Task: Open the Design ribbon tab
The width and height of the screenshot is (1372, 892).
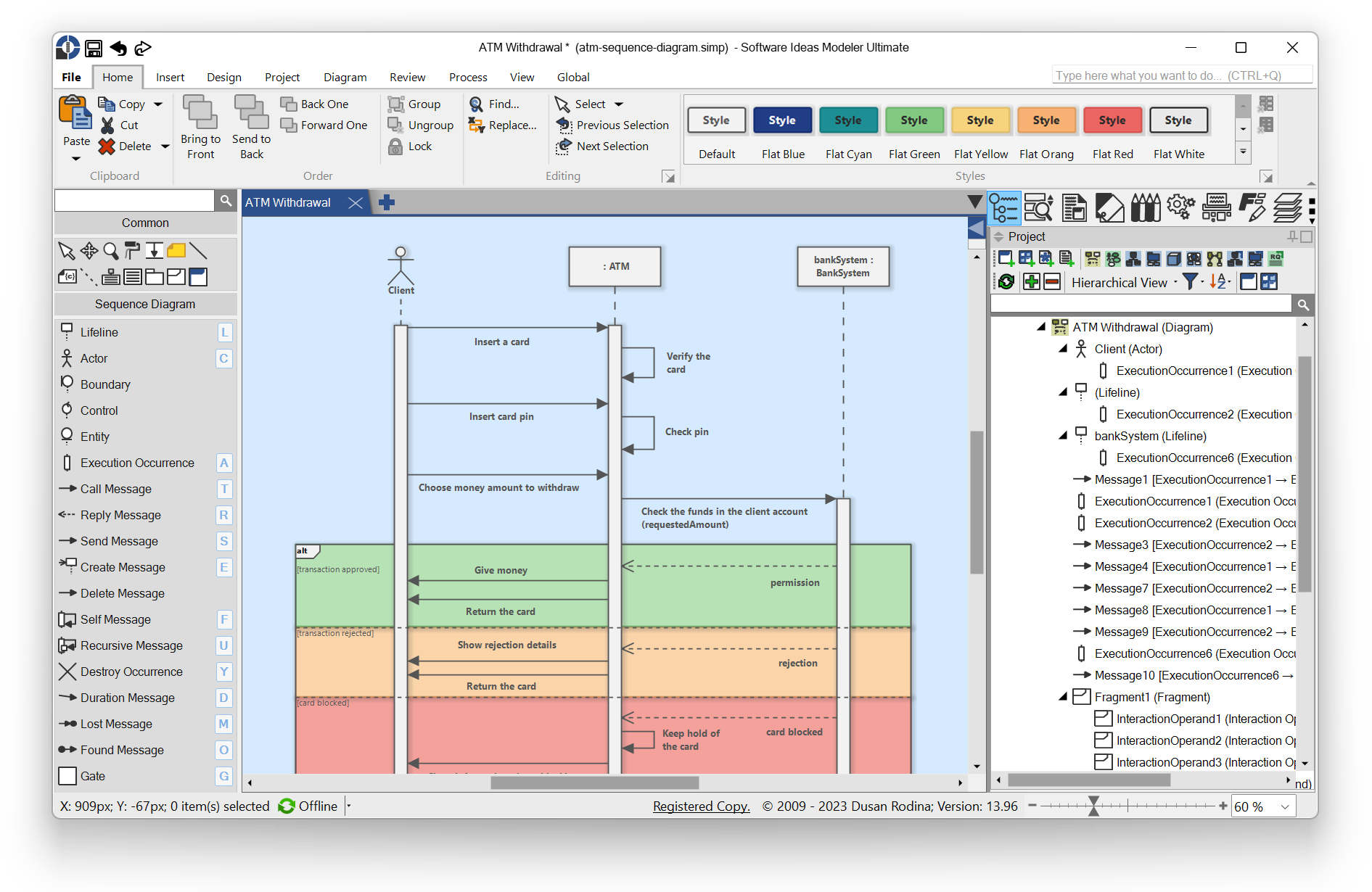Action: 223,77
